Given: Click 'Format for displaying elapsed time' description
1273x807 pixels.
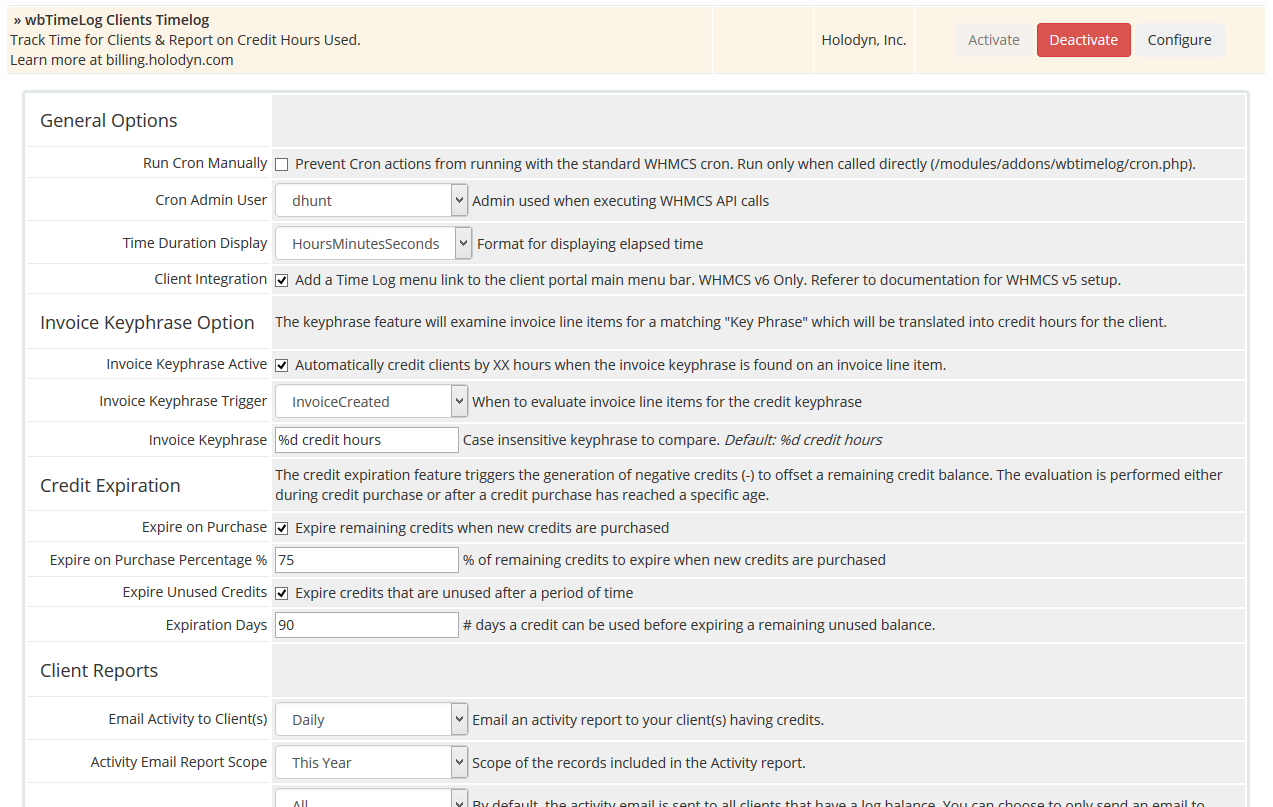Looking at the screenshot, I should [x=590, y=243].
